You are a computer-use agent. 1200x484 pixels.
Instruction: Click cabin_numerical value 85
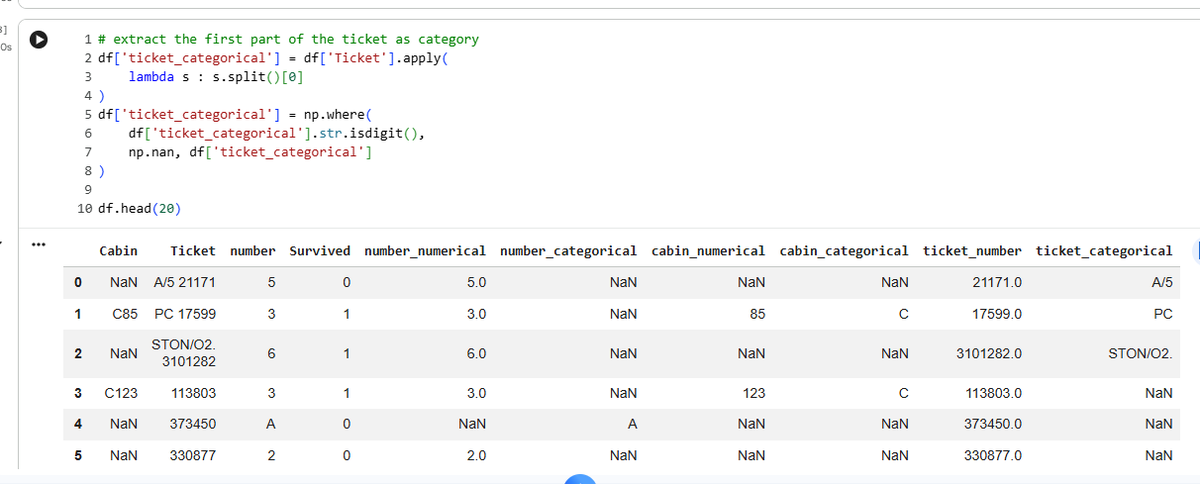click(758, 314)
